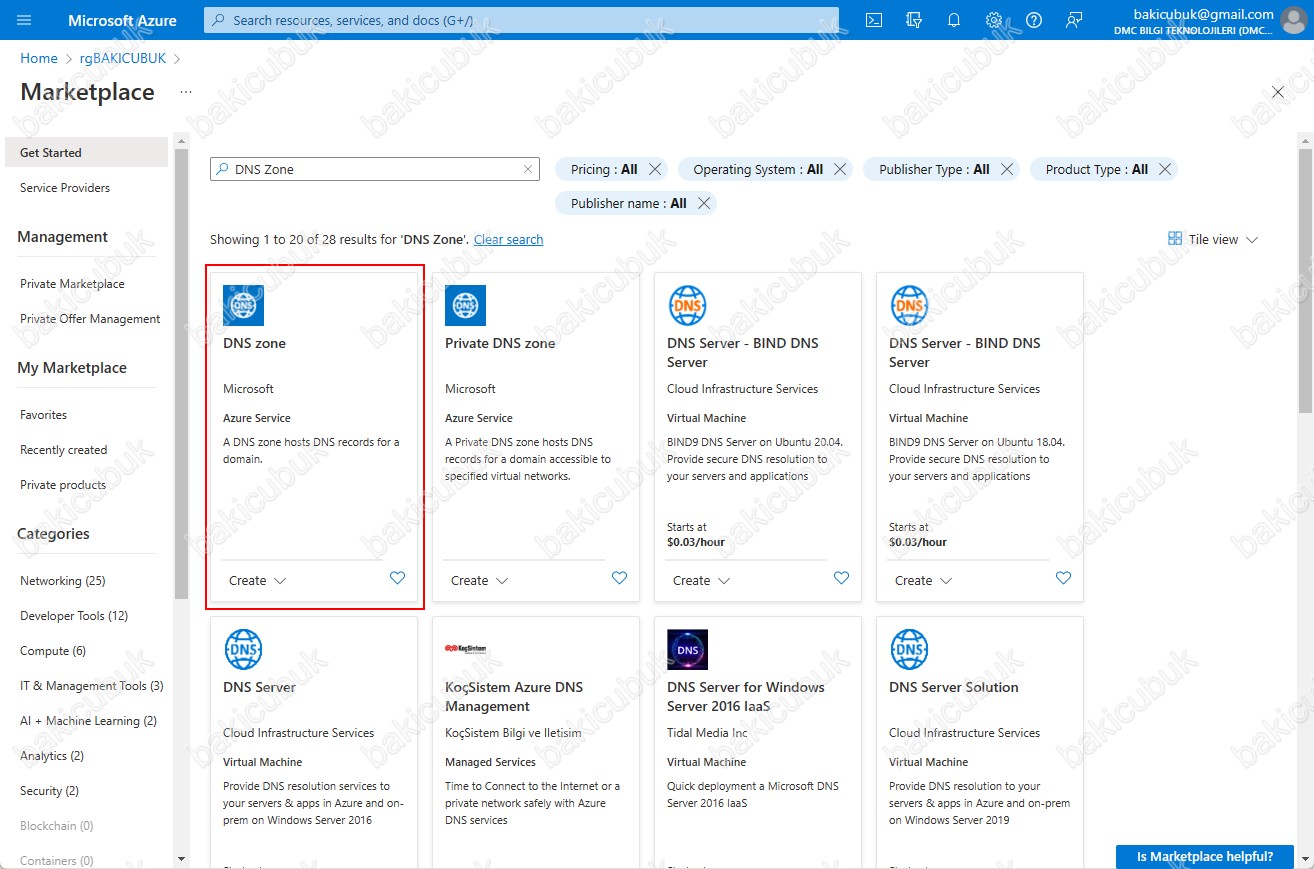Viewport: 1314px width, 869px height.
Task: Open Favorites under My Marketplace
Action: pyautogui.click(x=43, y=415)
